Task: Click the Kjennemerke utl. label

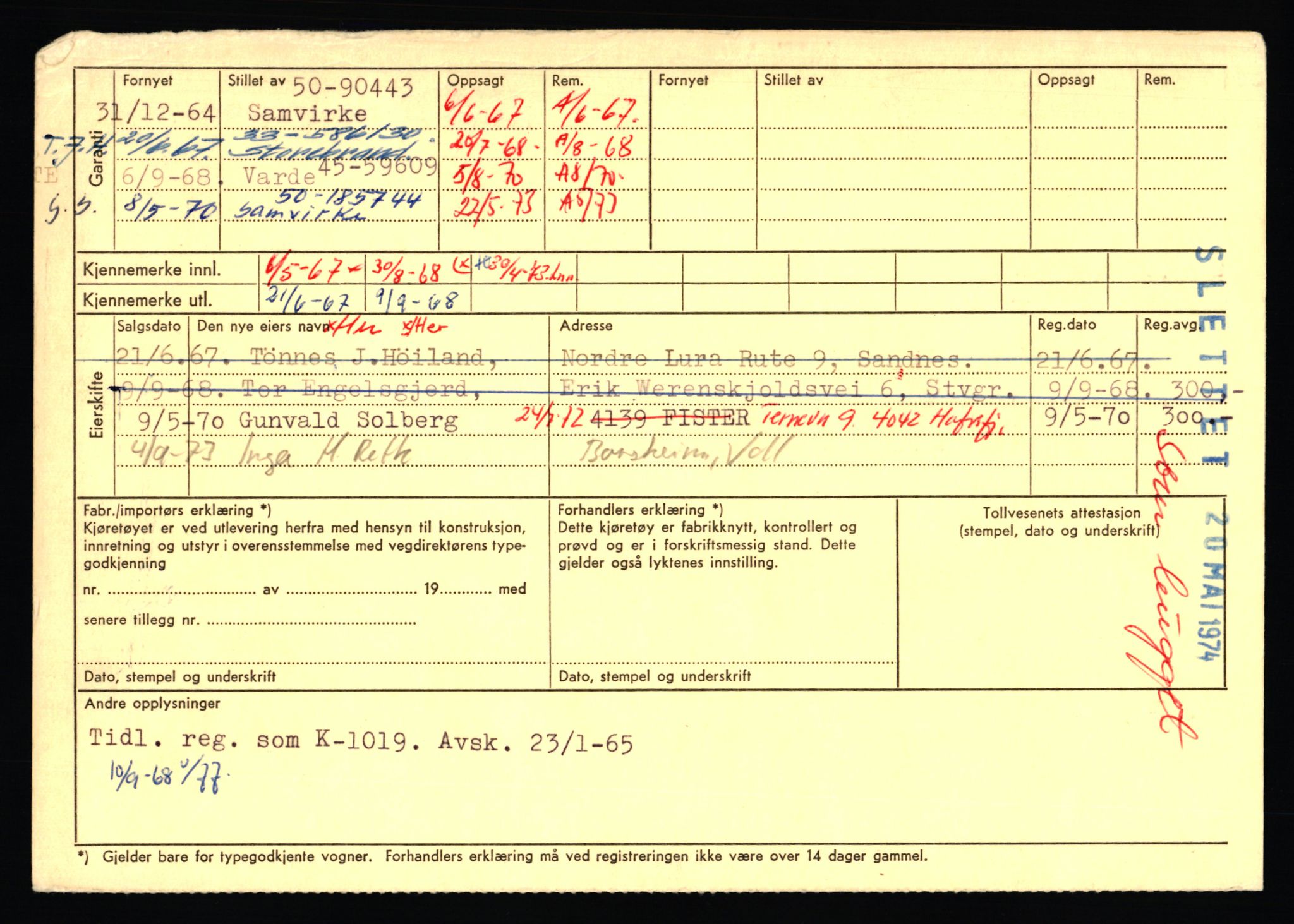Action: [147, 301]
